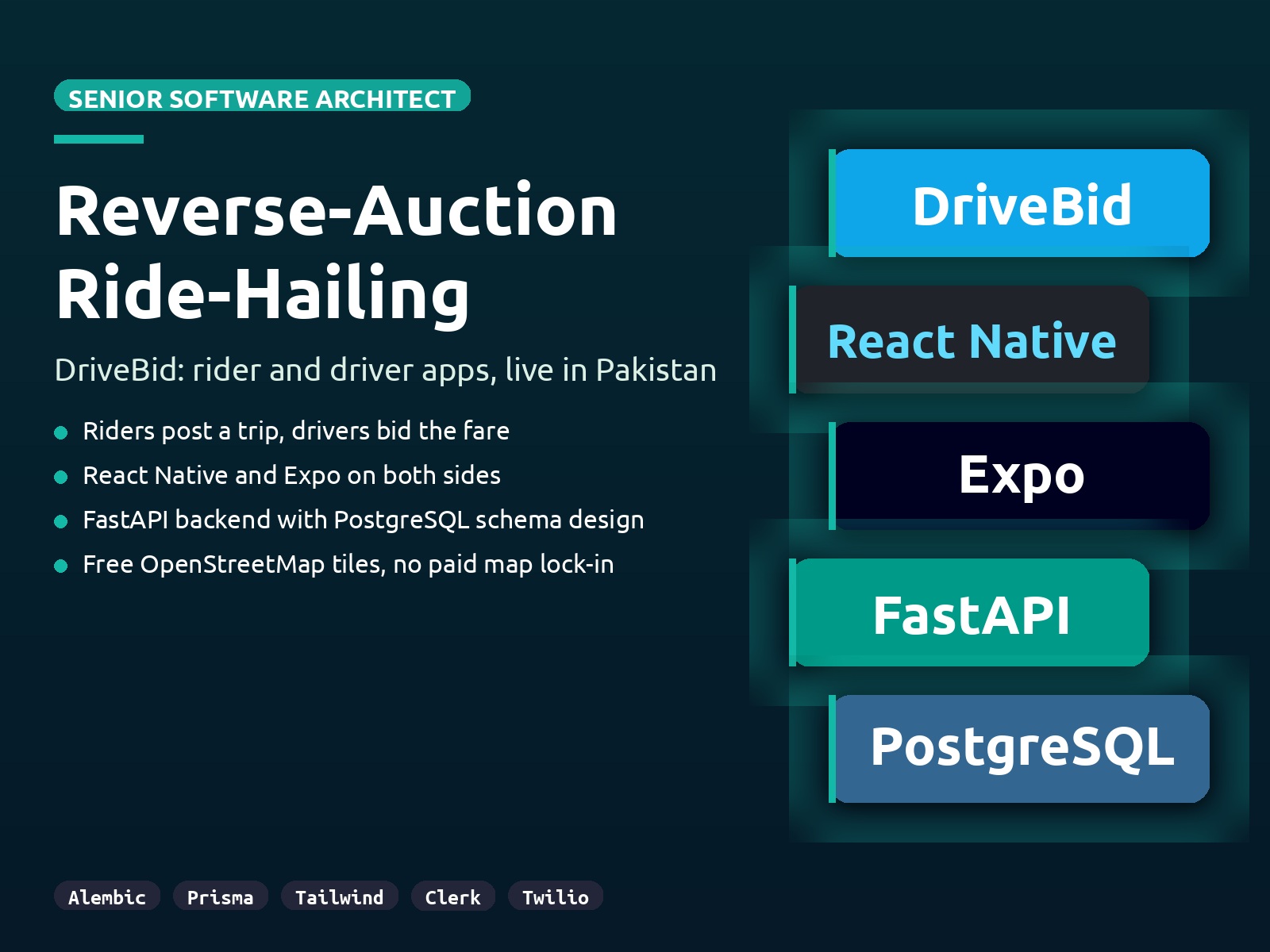The image size is (1270, 952).
Task: Switch to the Clerk pill
Action: click(452, 897)
